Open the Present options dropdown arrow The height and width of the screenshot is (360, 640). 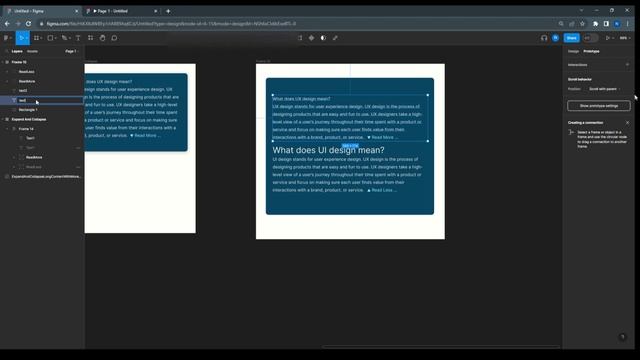point(613,38)
